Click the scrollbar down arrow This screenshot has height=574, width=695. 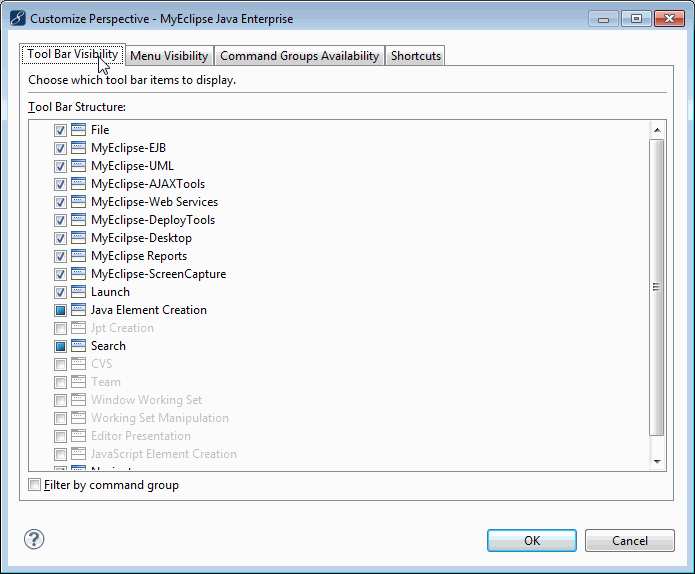coord(657,461)
